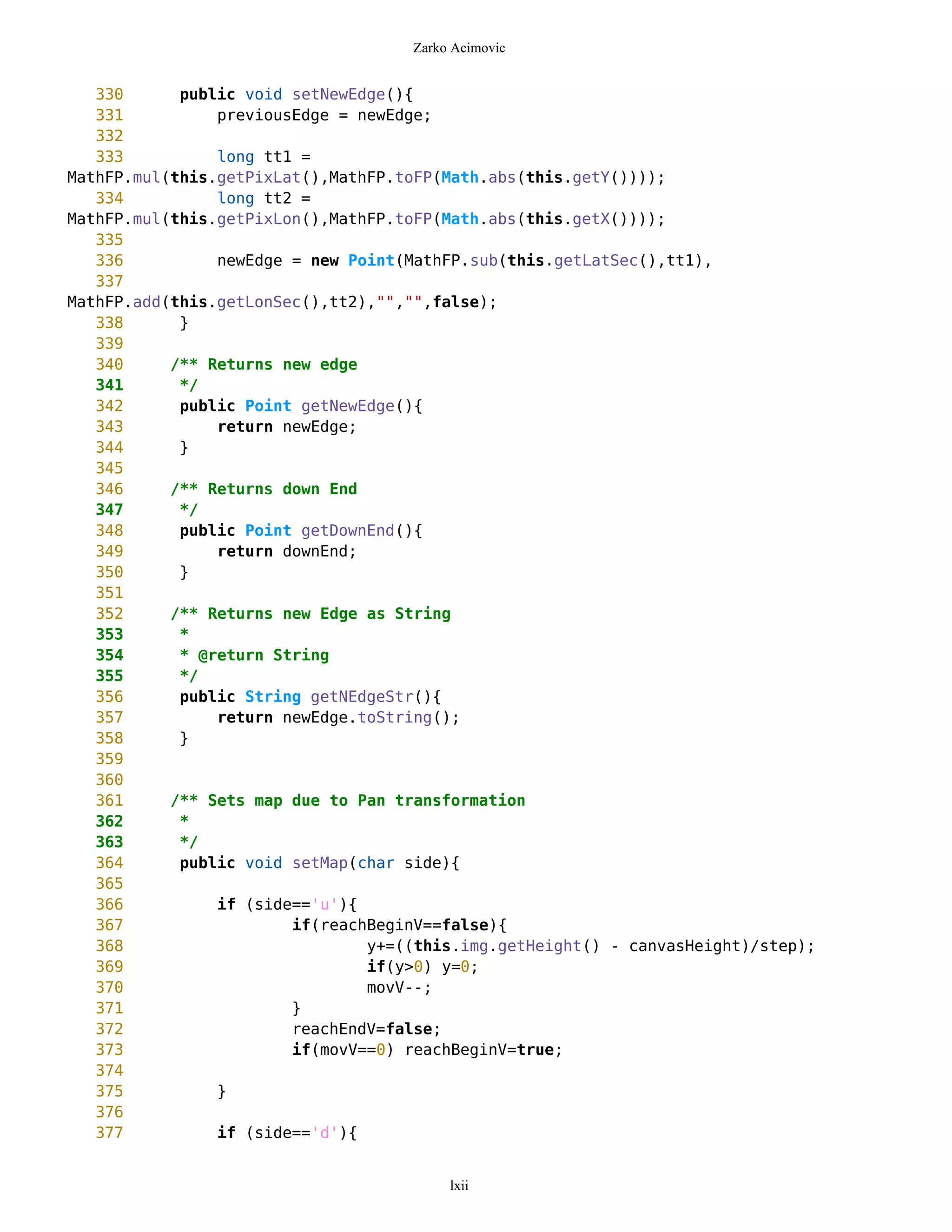Viewport: 952px width, 1232px height.
Task: Click "if (side=='d'){" condition
Action: point(287,1133)
